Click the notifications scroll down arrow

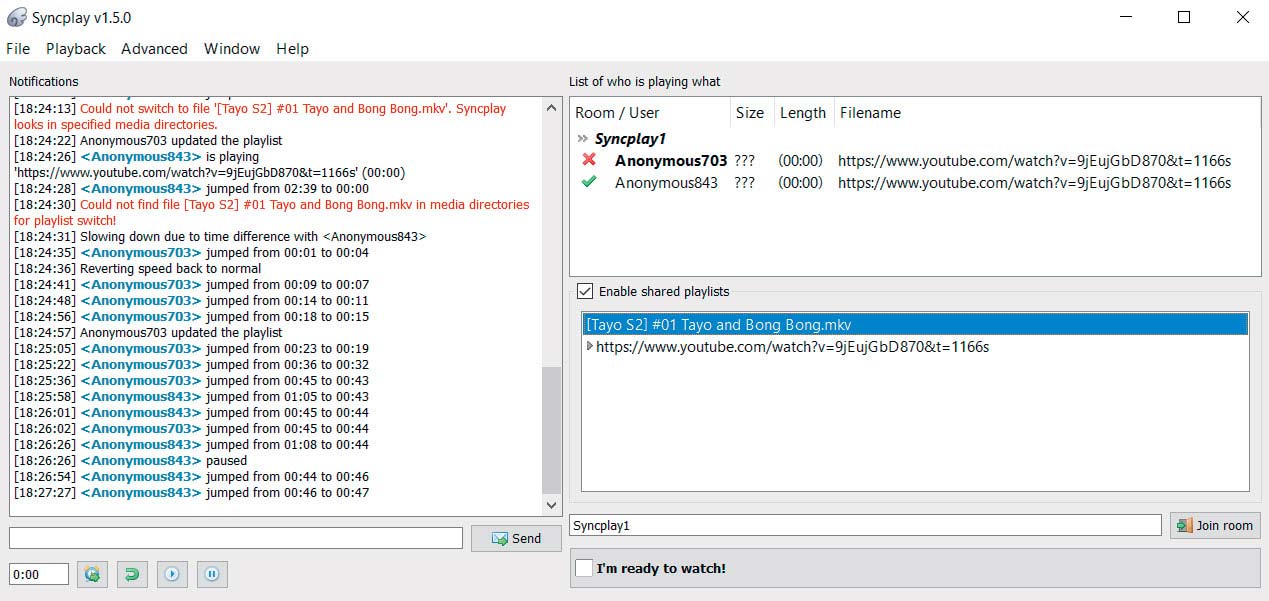click(551, 506)
